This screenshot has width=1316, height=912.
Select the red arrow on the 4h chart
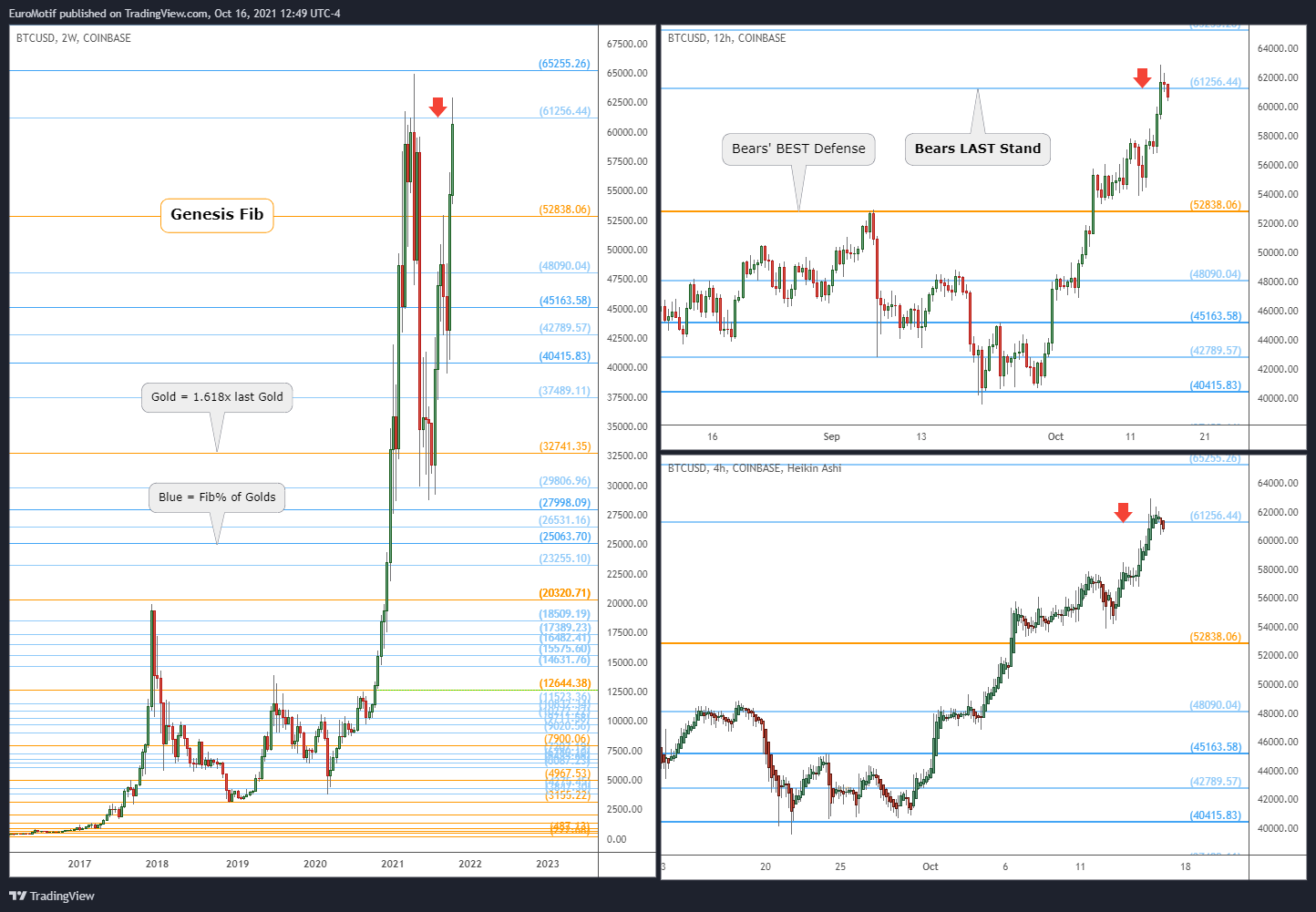point(1123,513)
